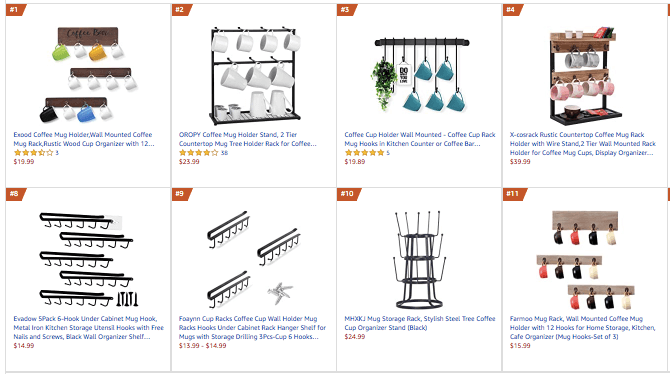Open the X-cosrack rustic shelf image
670x374 pixels.
click(x=583, y=76)
